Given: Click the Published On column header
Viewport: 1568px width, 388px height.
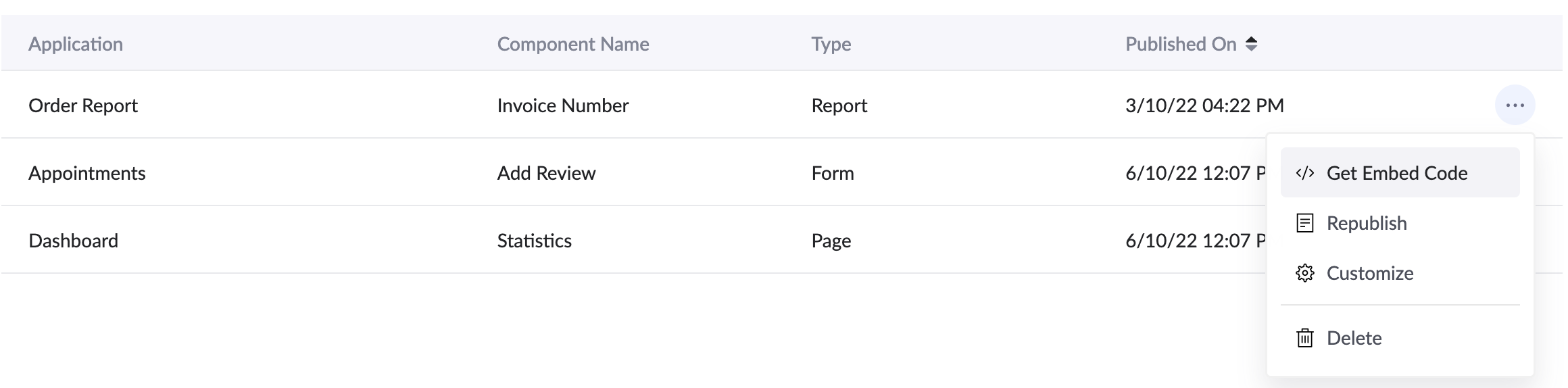Looking at the screenshot, I should pyautogui.click(x=1180, y=44).
